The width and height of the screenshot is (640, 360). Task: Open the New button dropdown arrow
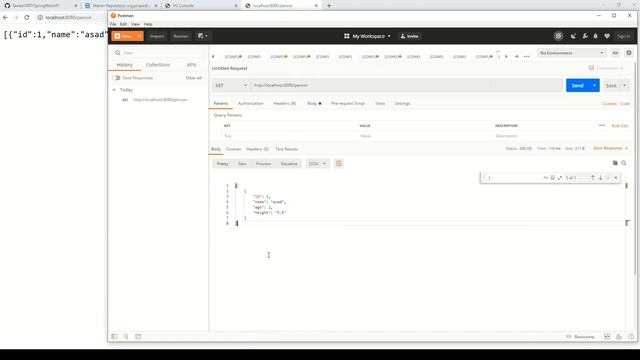139,36
